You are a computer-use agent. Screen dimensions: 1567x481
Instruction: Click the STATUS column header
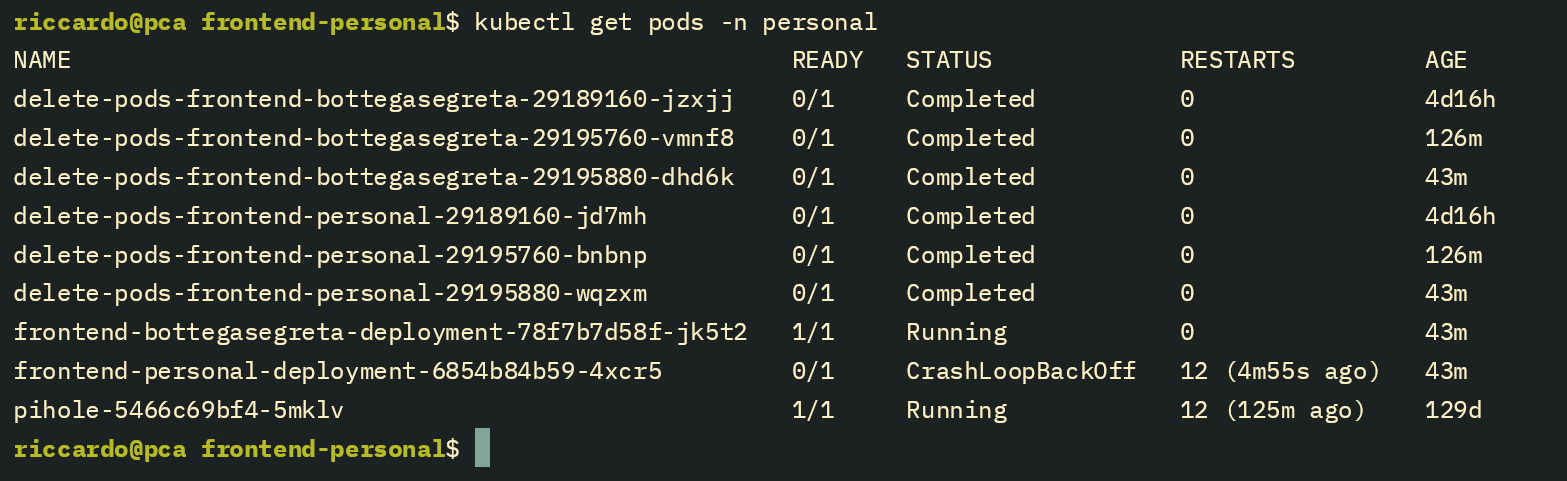click(949, 60)
